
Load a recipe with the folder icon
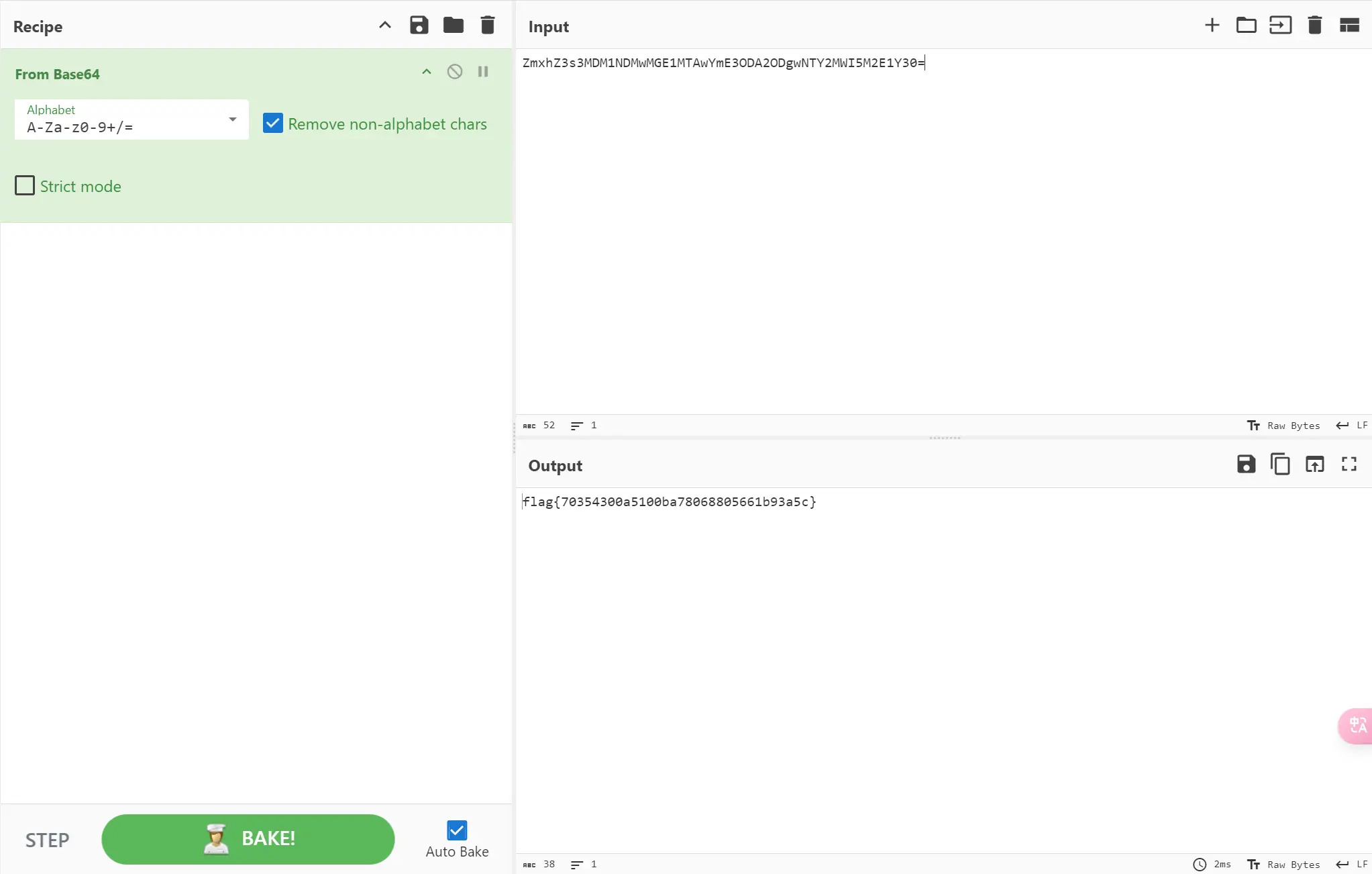tap(454, 26)
